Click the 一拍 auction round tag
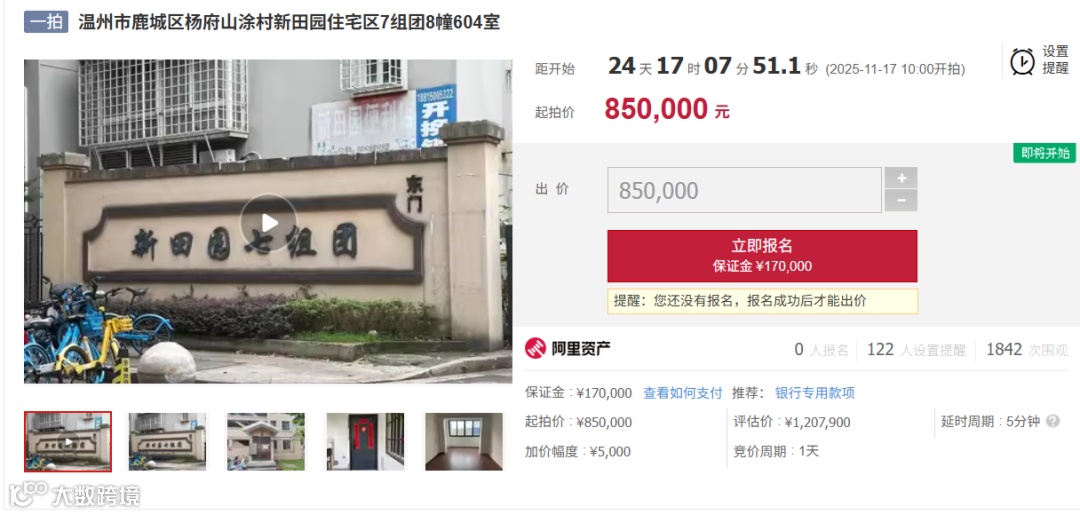1080x515 pixels. [46, 22]
